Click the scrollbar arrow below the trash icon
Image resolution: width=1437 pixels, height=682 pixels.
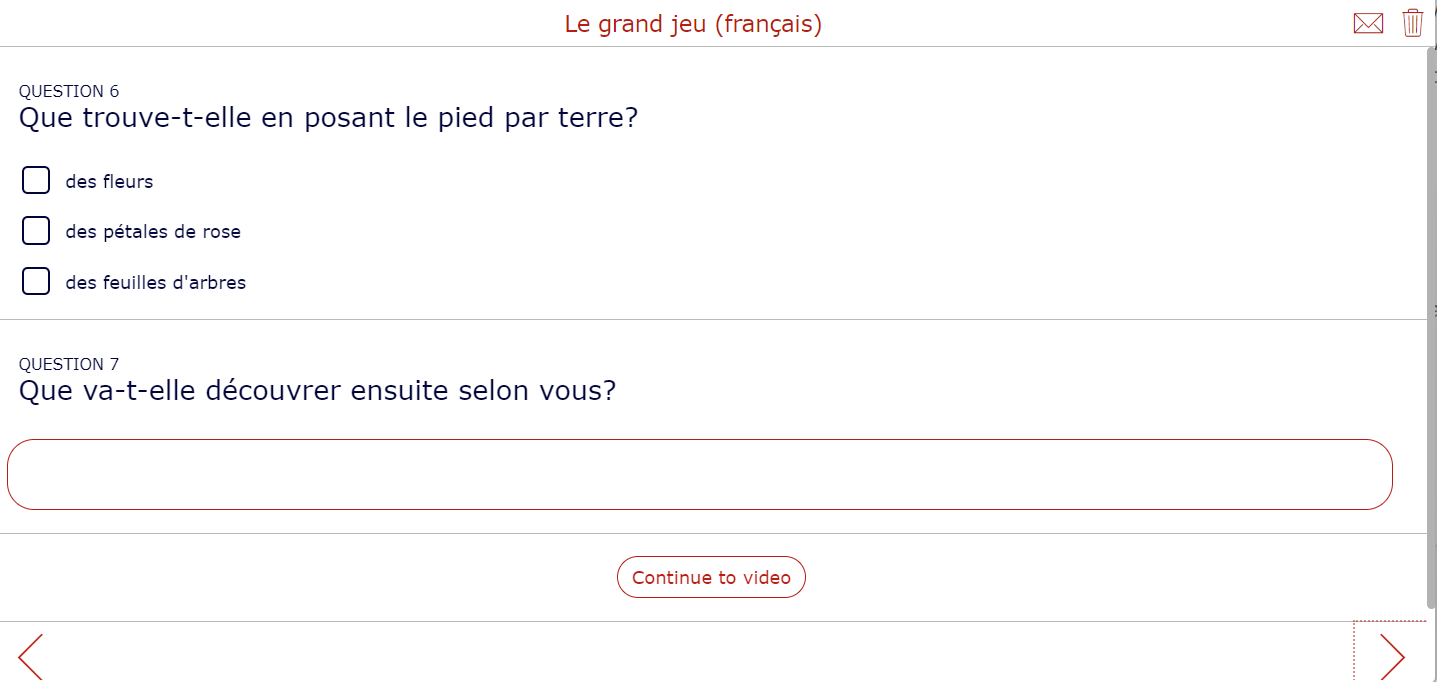coord(1430,59)
